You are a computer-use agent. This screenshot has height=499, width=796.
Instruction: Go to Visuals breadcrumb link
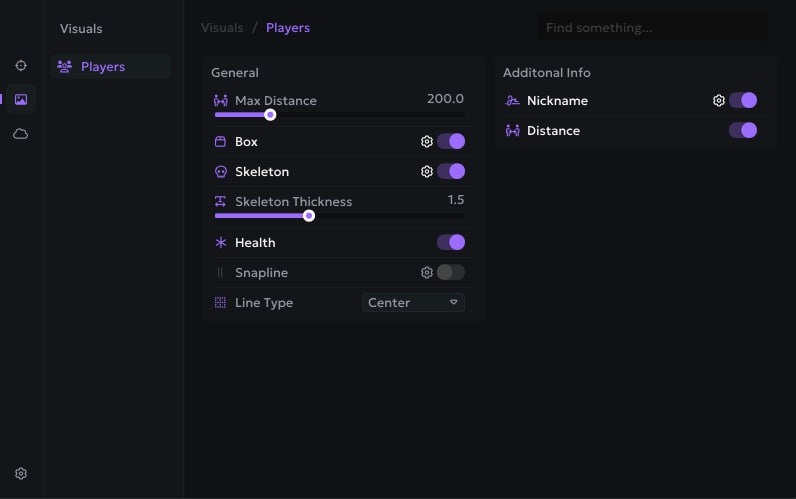pos(222,28)
